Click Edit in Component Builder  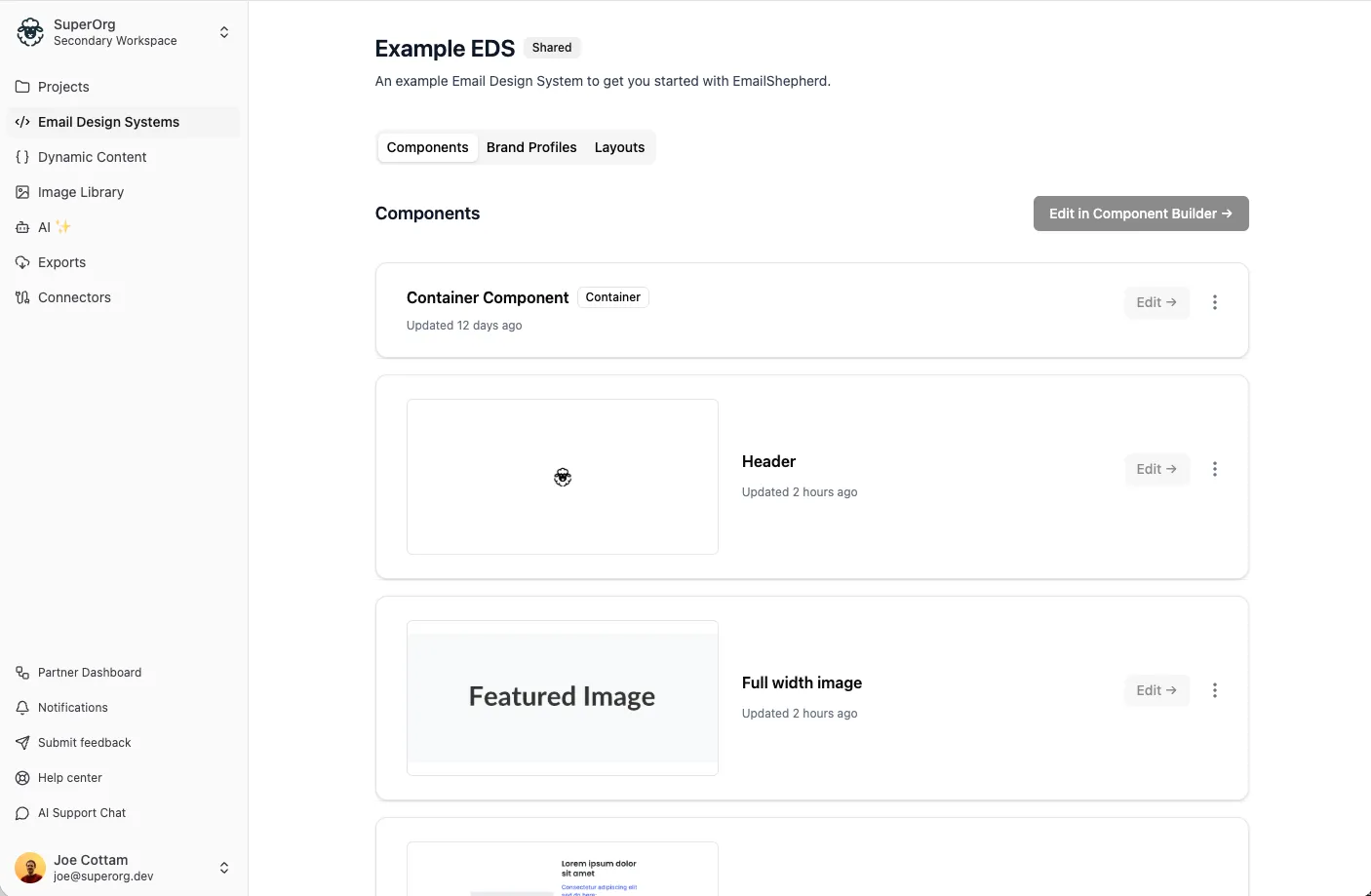coord(1140,213)
